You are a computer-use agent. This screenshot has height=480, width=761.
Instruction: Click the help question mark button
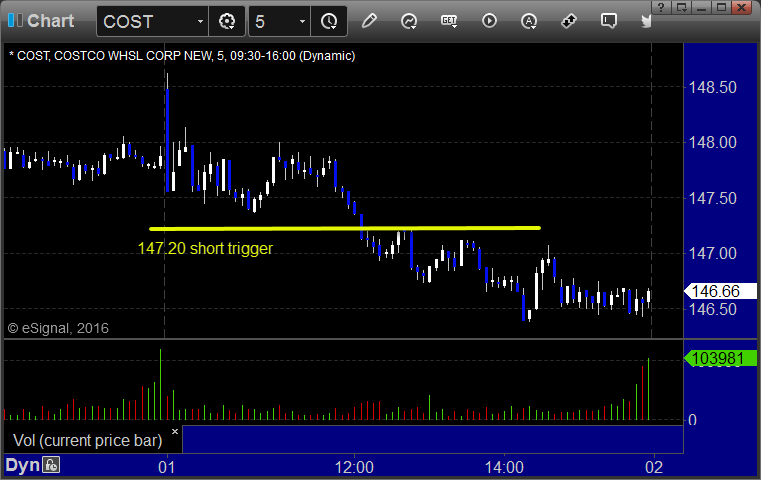tap(661, 7)
